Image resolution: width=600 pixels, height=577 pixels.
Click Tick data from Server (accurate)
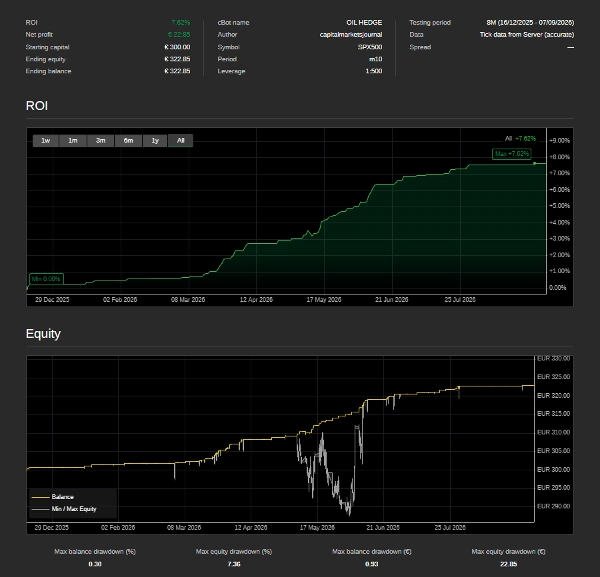527,34
